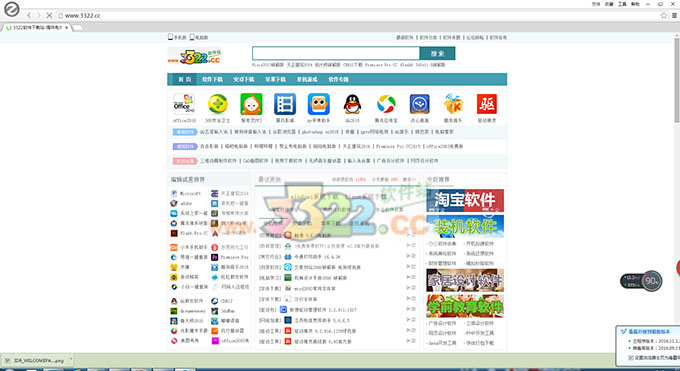Click the page vertical scrollbar thumb
Screen dimensions: 680x371
677,80
